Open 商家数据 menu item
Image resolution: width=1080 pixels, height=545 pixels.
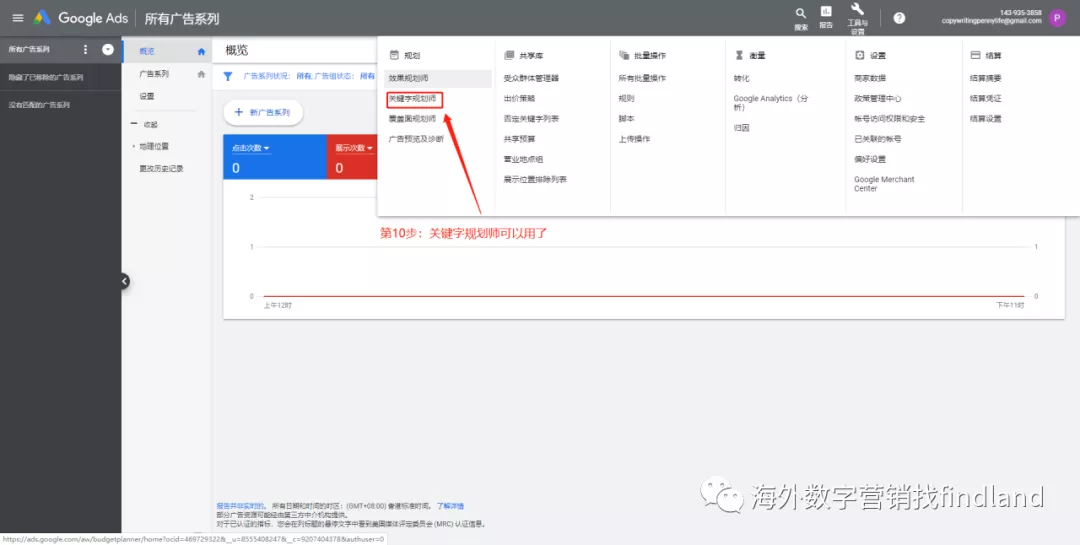pos(870,79)
